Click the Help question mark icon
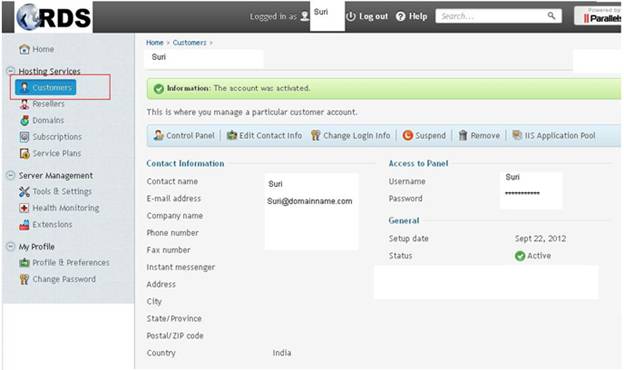The height and width of the screenshot is (370, 624). coord(401,16)
